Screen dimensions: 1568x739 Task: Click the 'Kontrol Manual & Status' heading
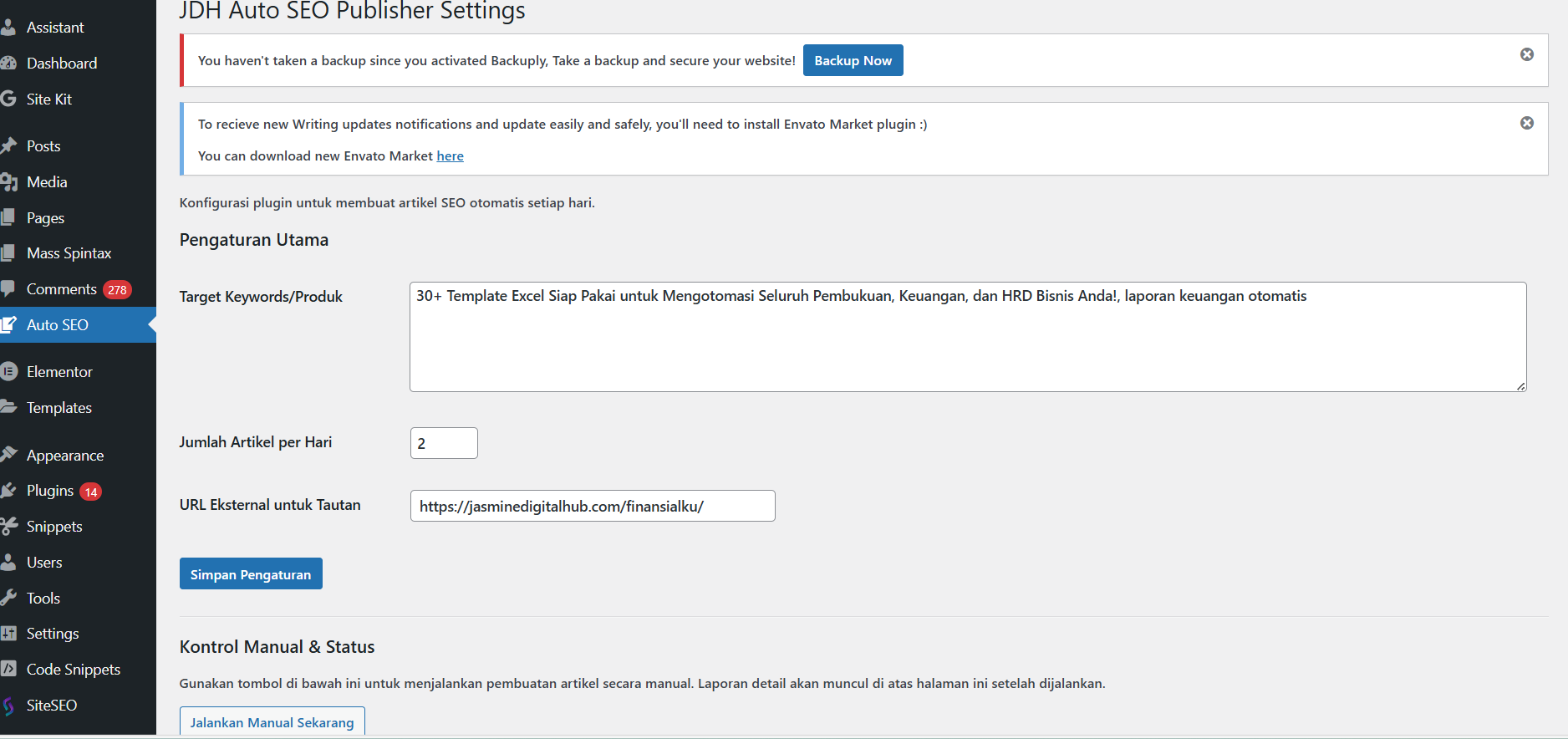tap(277, 647)
